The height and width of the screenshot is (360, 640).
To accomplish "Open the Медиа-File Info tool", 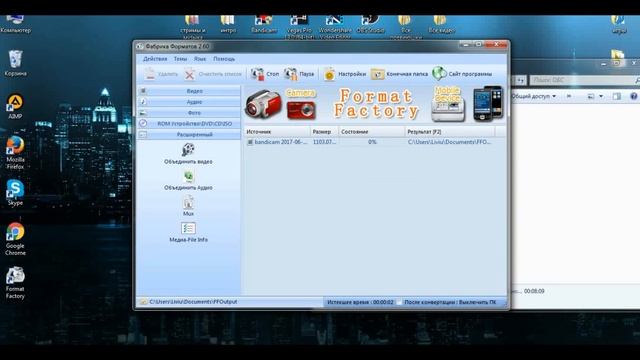I will coord(188,232).
